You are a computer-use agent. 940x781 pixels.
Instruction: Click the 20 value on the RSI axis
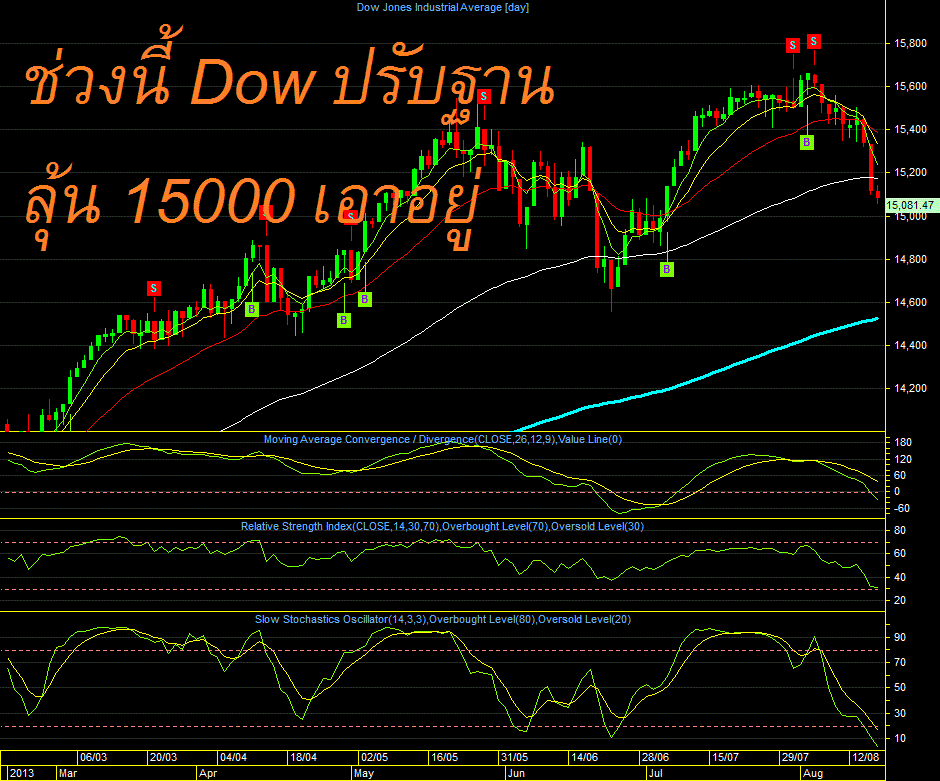click(x=900, y=600)
